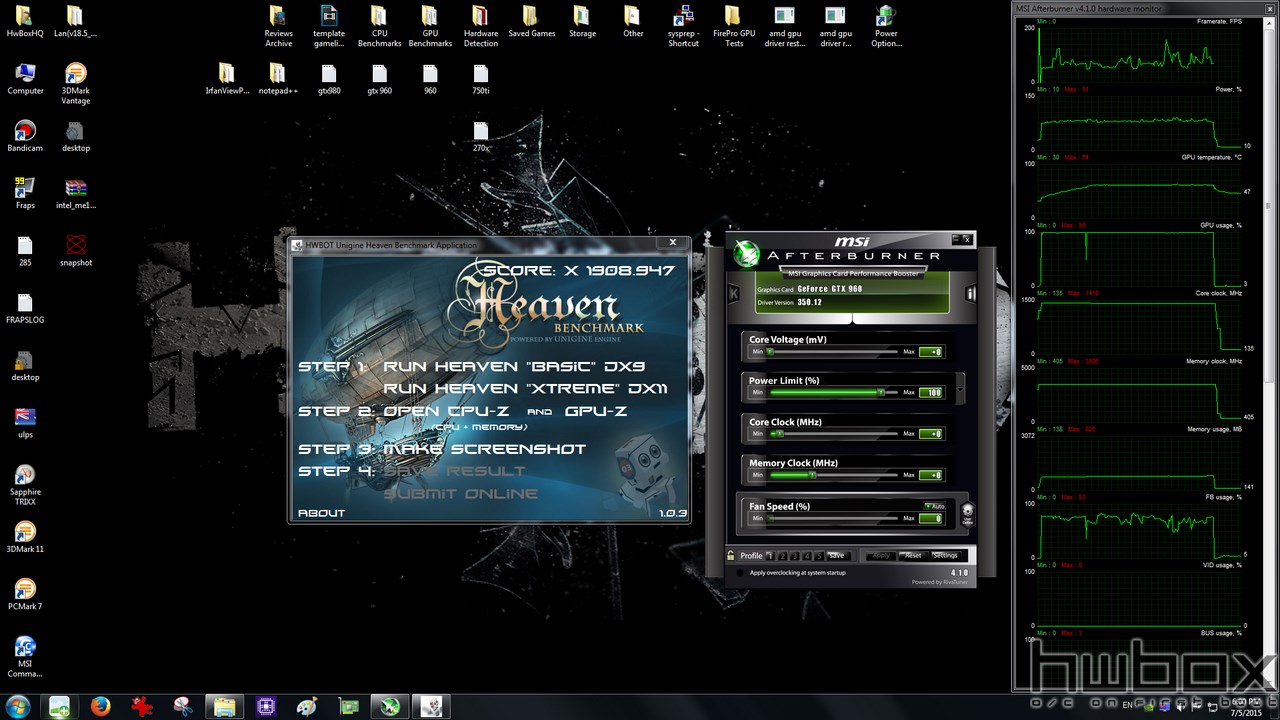Click the Memory Clock slider handle

pos(813,475)
